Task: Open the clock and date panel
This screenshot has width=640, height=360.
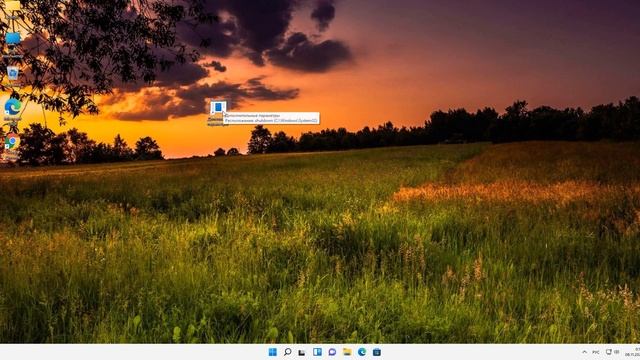Action: point(633,352)
